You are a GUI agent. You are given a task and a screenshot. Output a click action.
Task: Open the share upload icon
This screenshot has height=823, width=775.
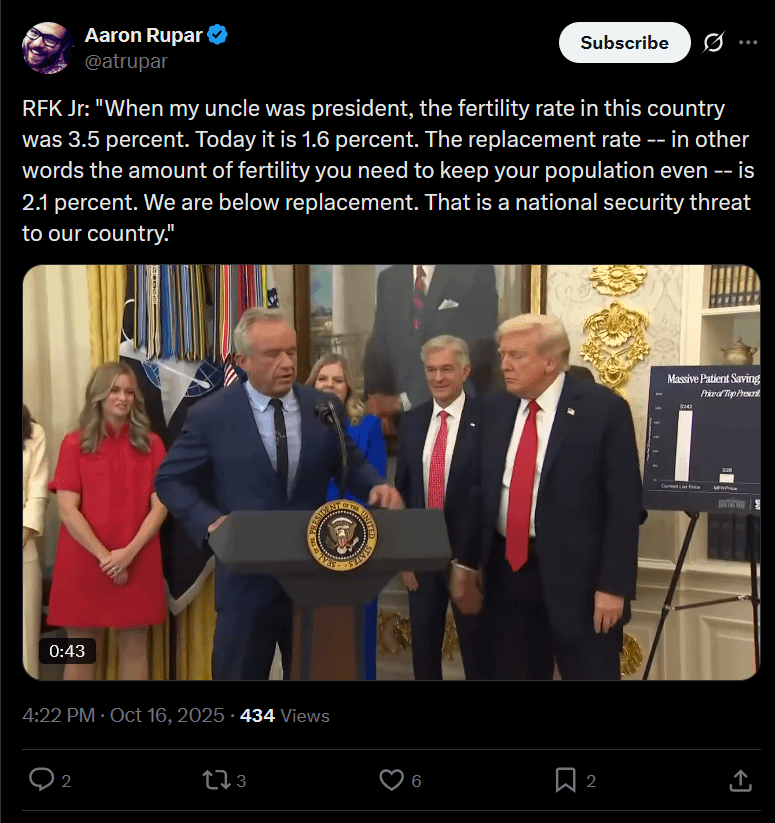click(x=740, y=780)
